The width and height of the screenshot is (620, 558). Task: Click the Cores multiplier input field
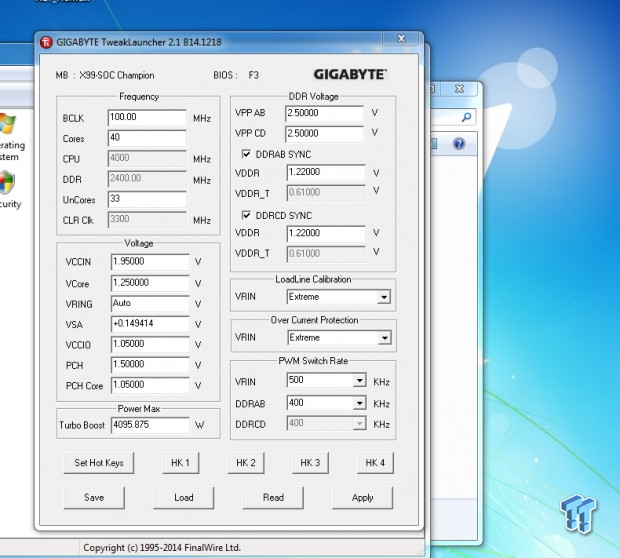(147, 138)
